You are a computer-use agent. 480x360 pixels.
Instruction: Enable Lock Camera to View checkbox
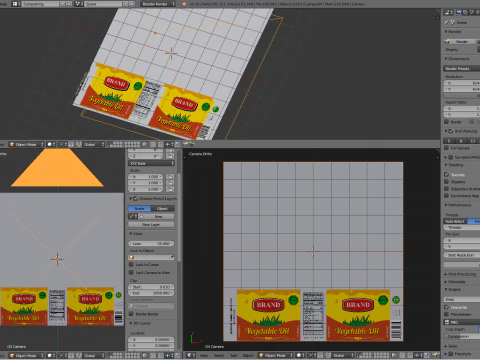pyautogui.click(x=131, y=272)
